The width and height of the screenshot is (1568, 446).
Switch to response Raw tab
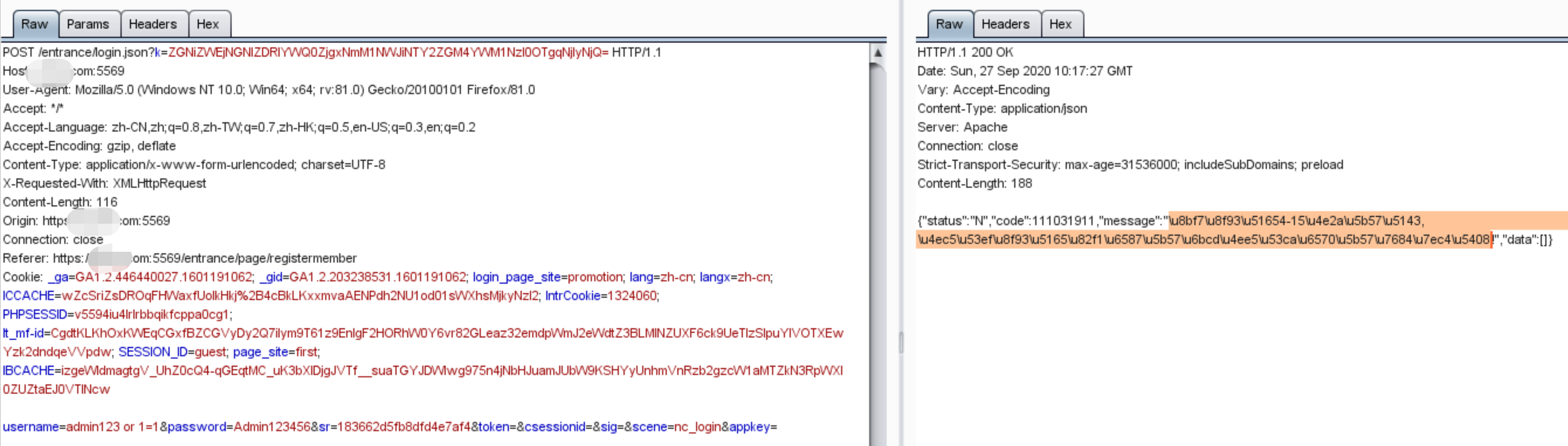pos(949,24)
